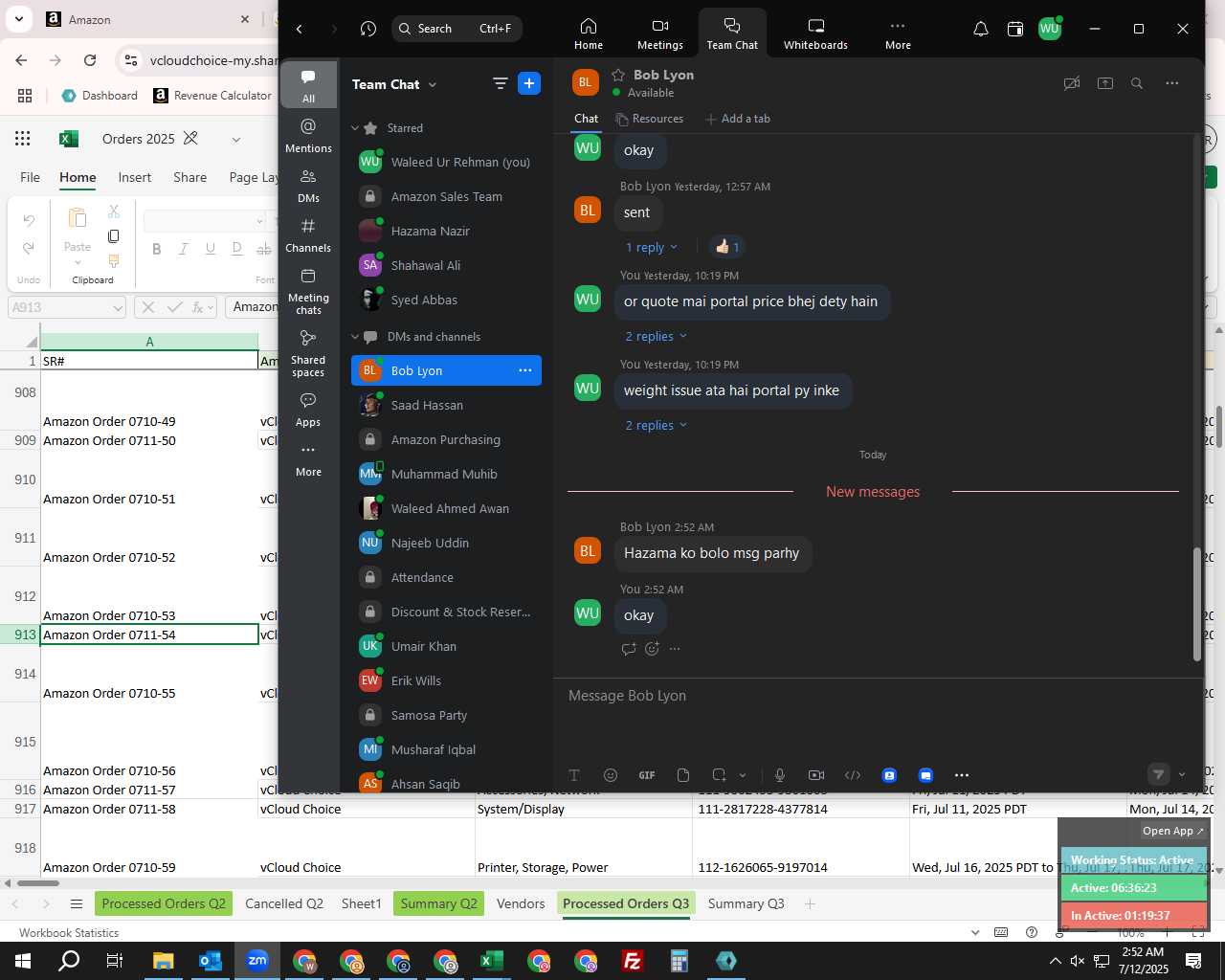Open Open App button in tracker widget
Screen dimensions: 1225x980
point(1173,831)
